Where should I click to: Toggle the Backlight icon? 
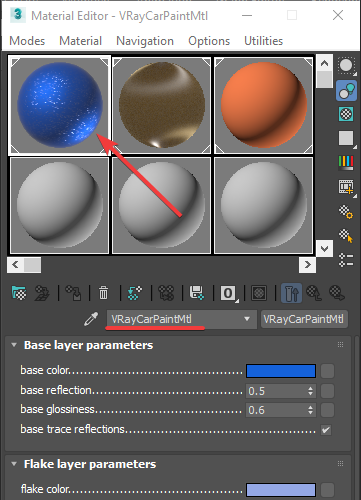(x=346, y=90)
